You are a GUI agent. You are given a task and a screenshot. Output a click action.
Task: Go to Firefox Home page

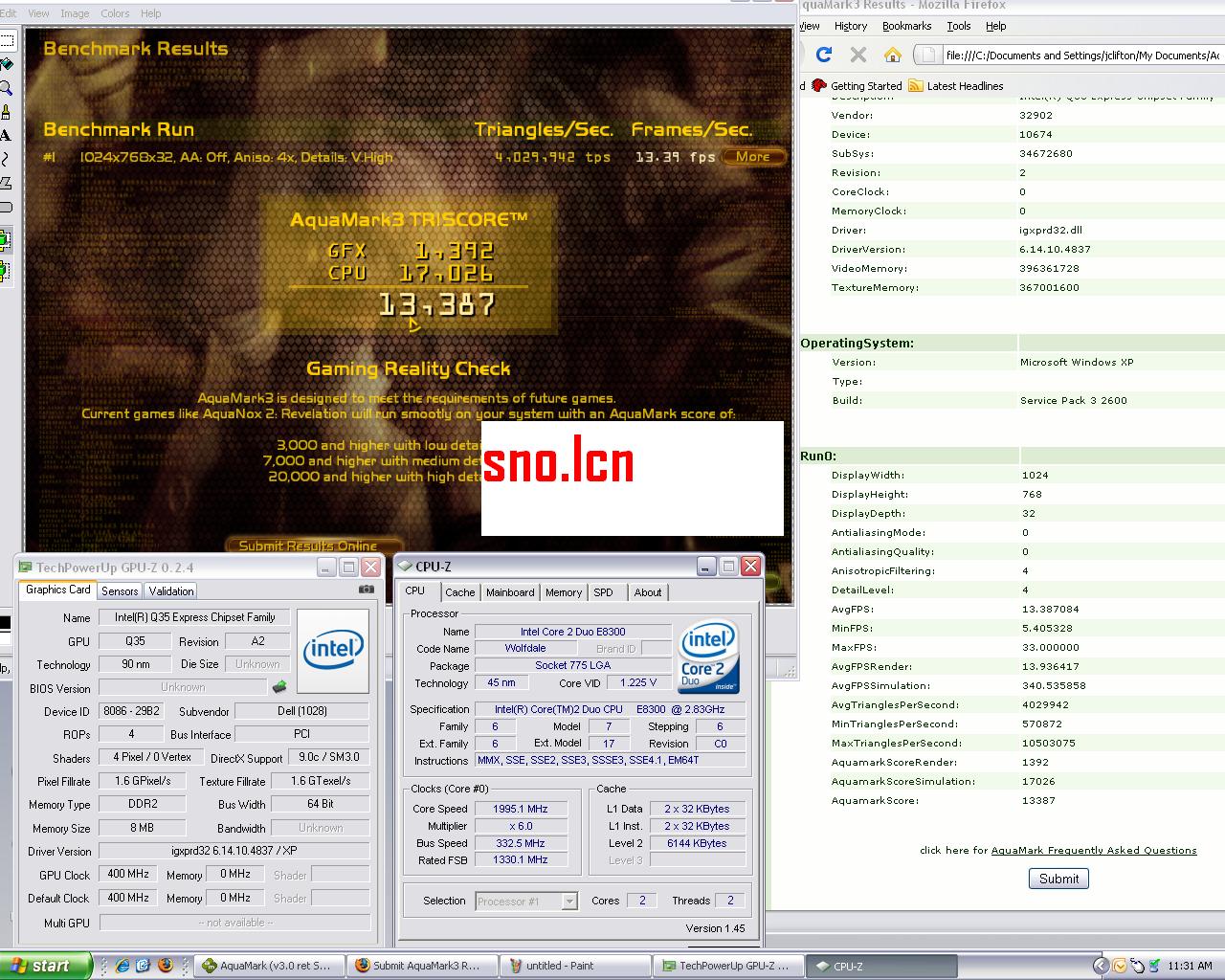pyautogui.click(x=892, y=55)
